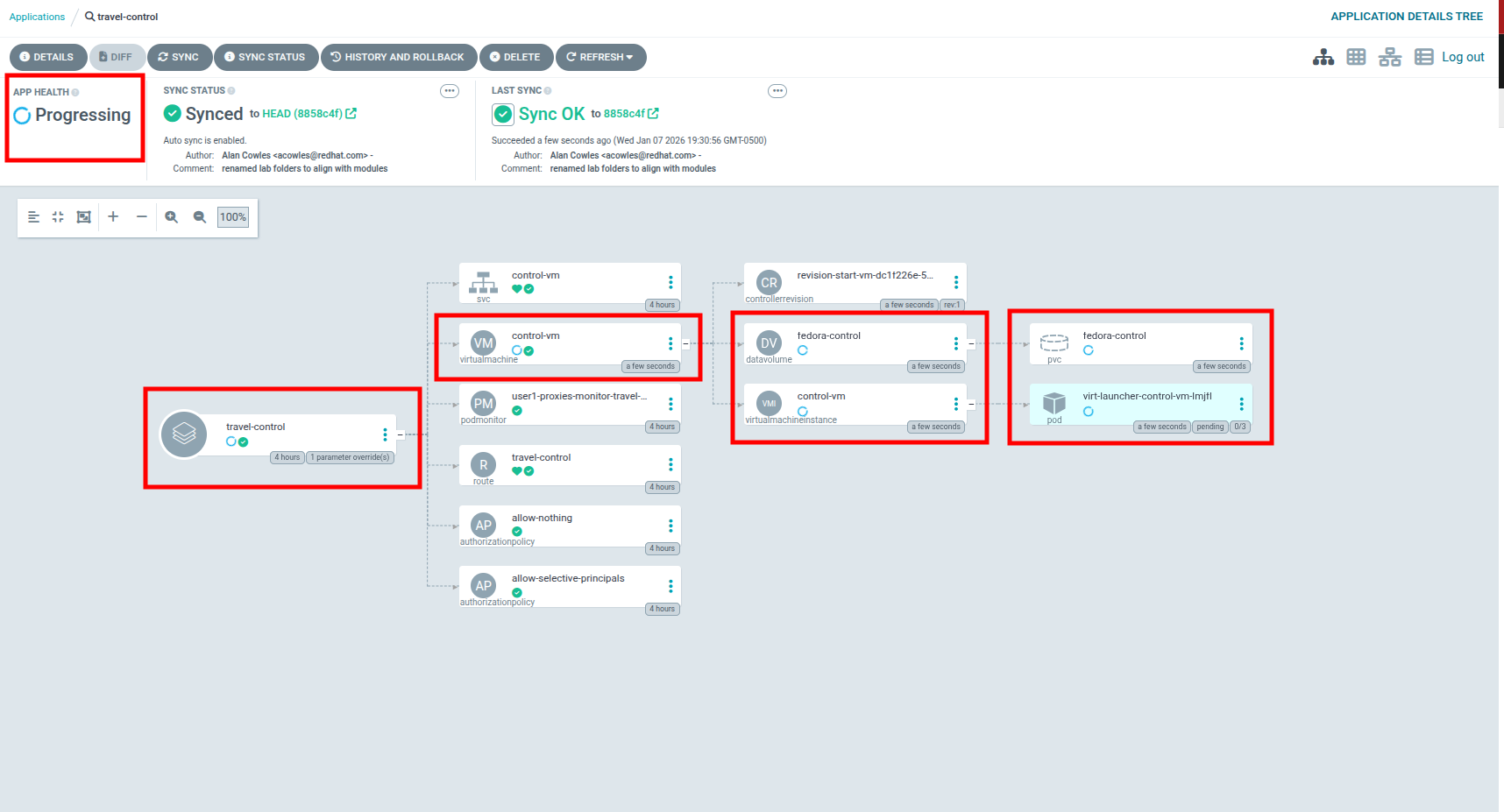Open Sync Status more options ellipsis
Viewport: 1504px width, 812px height.
tap(450, 91)
